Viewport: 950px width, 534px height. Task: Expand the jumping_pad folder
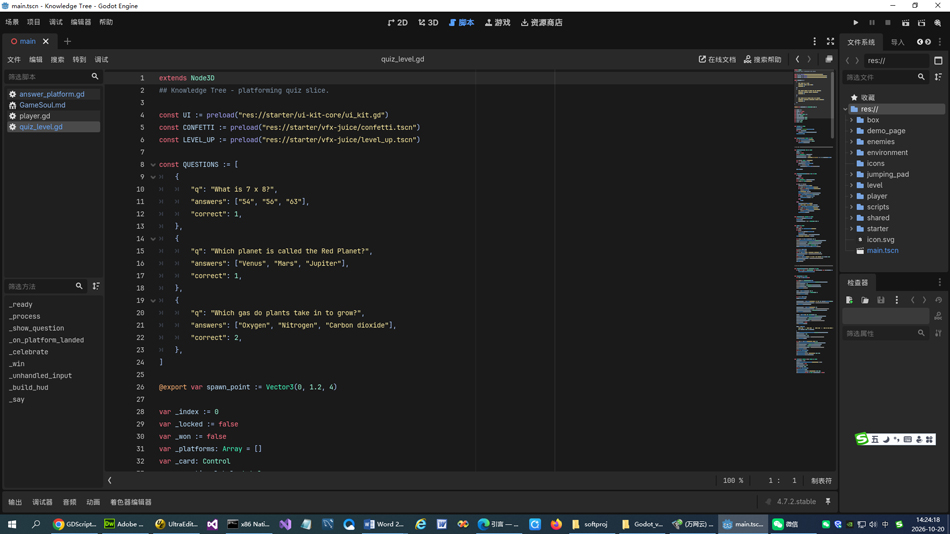[851, 175]
